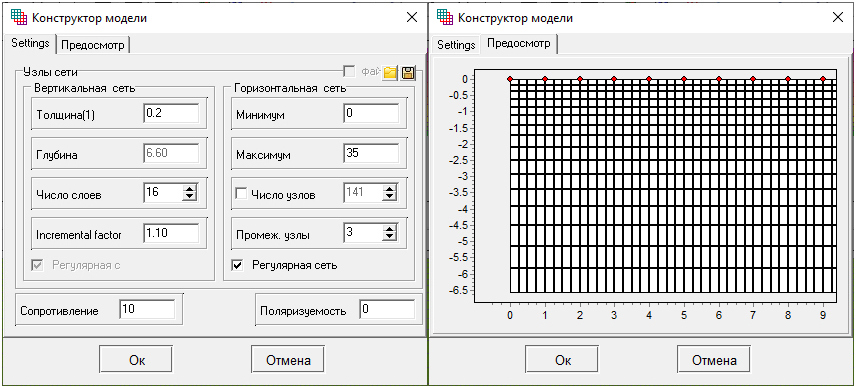Decrease Промеж. узлы with the down arrow
Screen dimensions: 856x386
click(389, 236)
